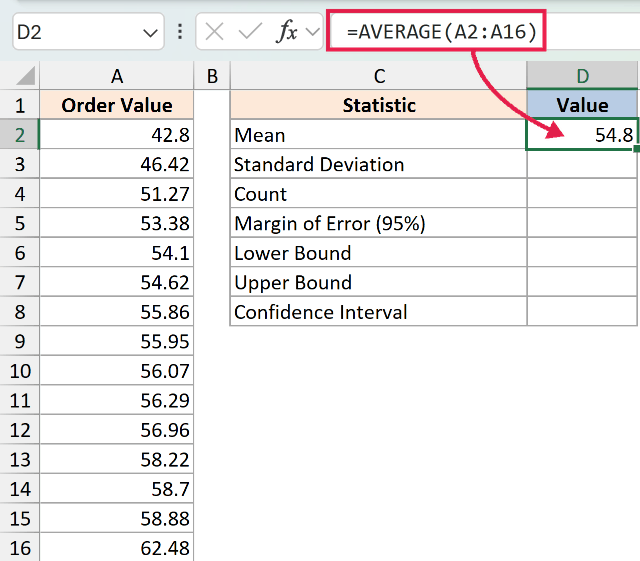This screenshot has height=561, width=640.
Task: Select empty value cell beside Margin of Error
Action: tap(582, 223)
